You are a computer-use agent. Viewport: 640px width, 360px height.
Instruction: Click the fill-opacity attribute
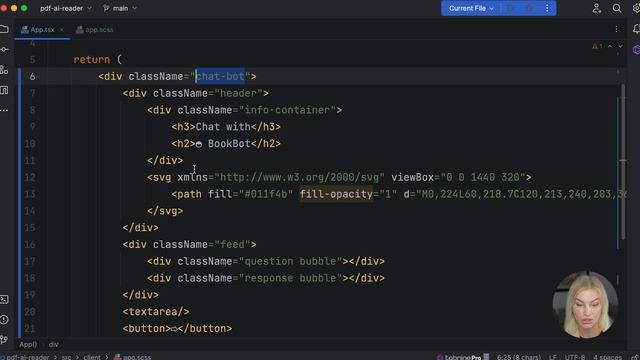point(336,194)
